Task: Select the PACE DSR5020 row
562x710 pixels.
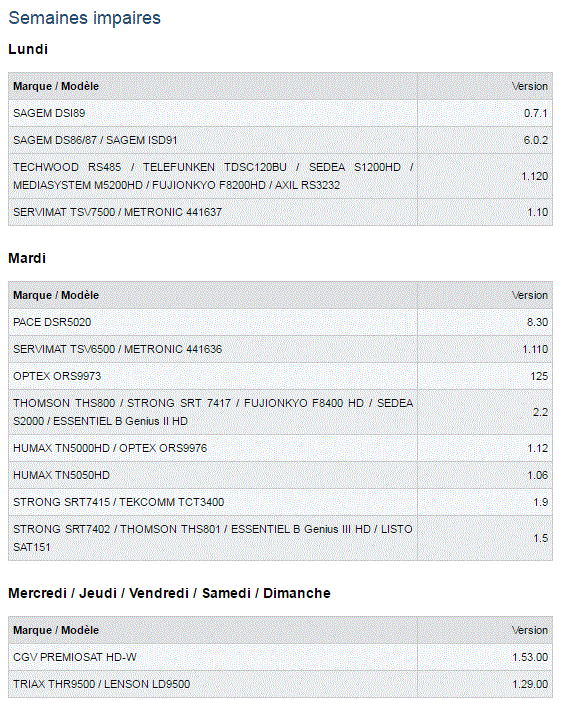Action: 280,322
